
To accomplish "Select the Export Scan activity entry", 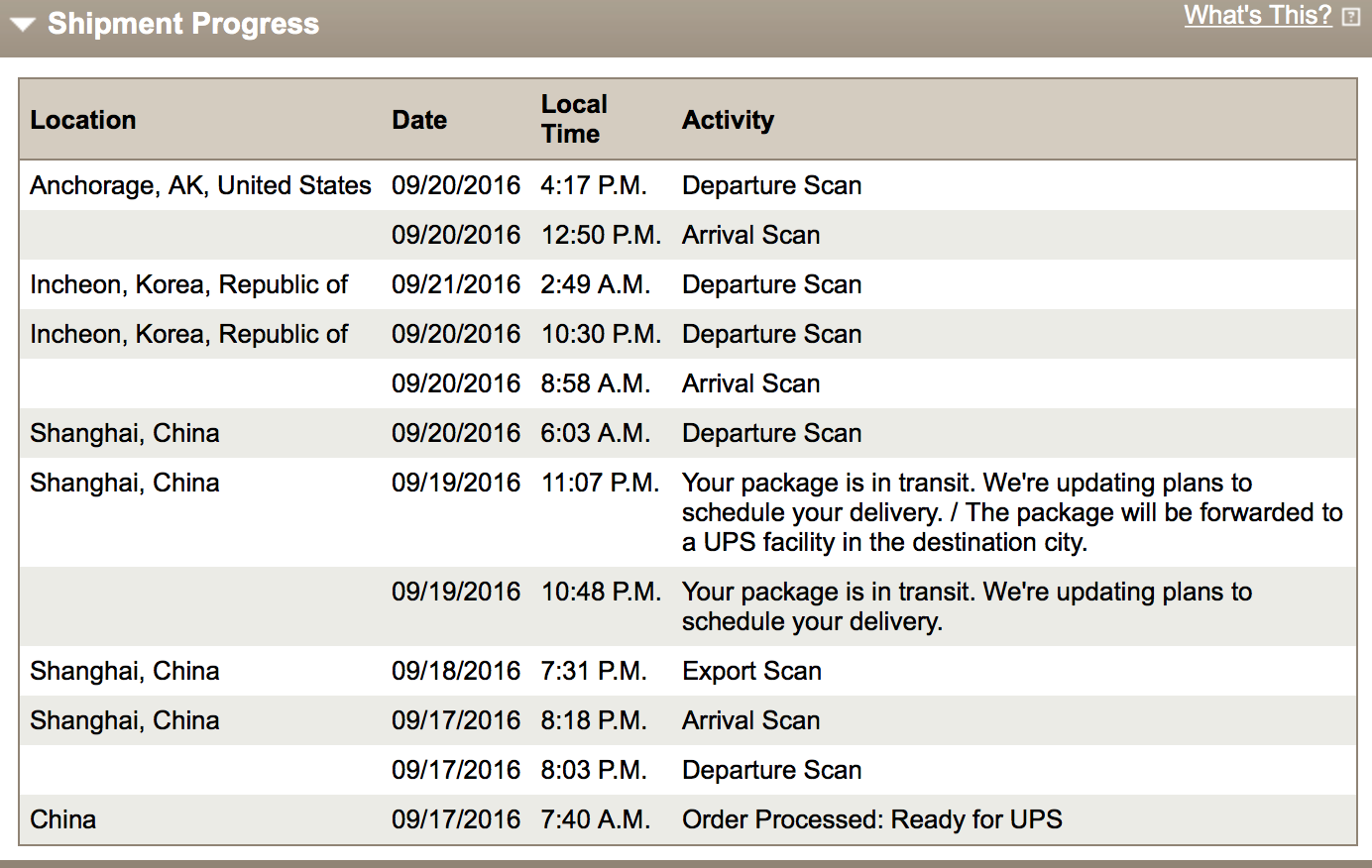I will (751, 671).
